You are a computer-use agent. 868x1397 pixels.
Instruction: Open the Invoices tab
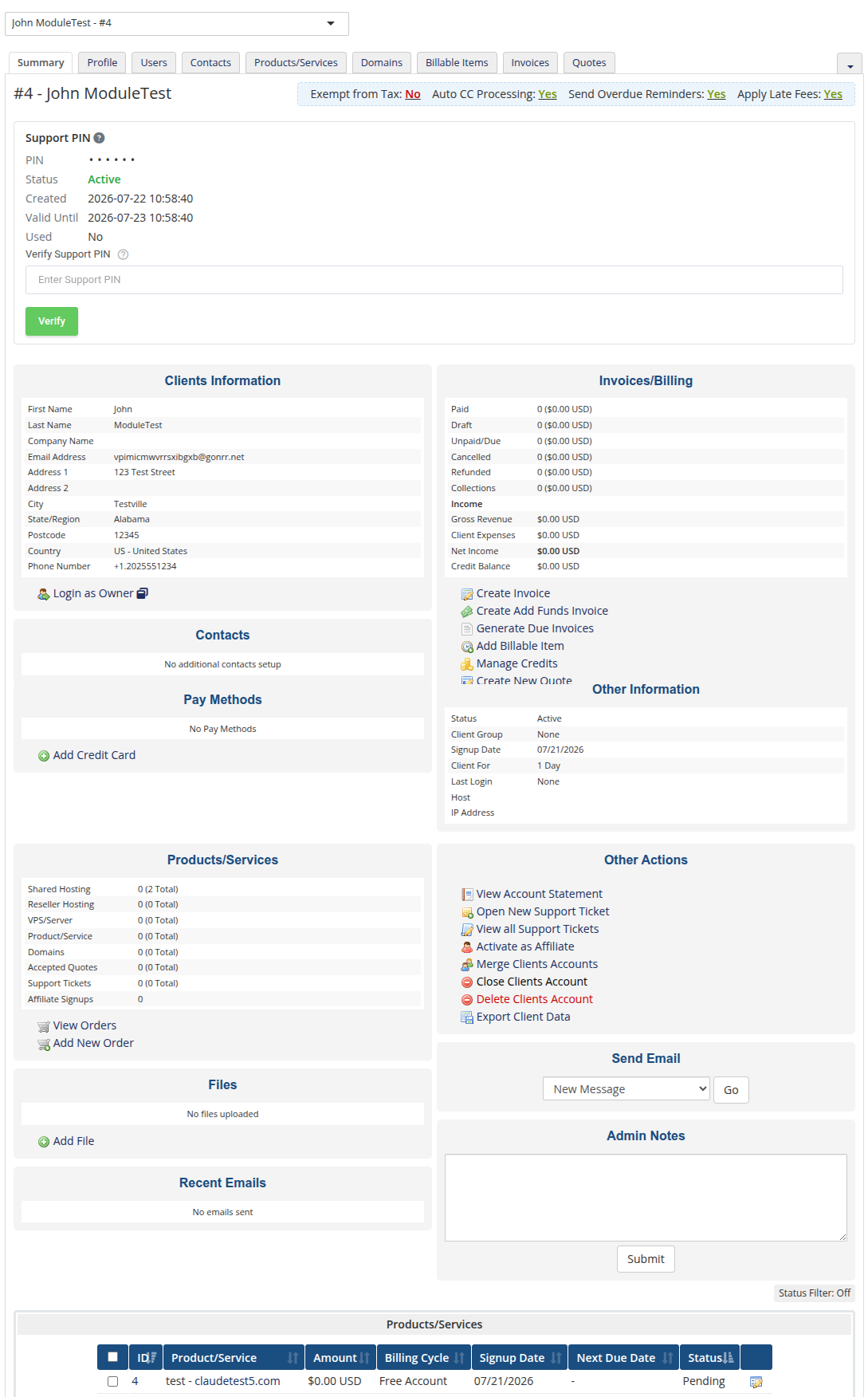pyautogui.click(x=530, y=63)
